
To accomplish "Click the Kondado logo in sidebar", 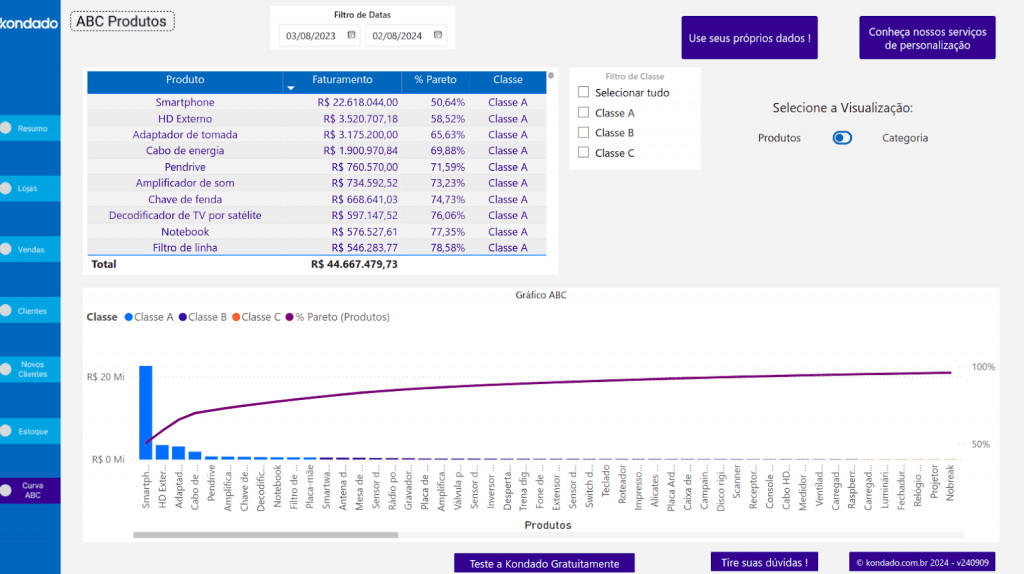I will tap(29, 23).
